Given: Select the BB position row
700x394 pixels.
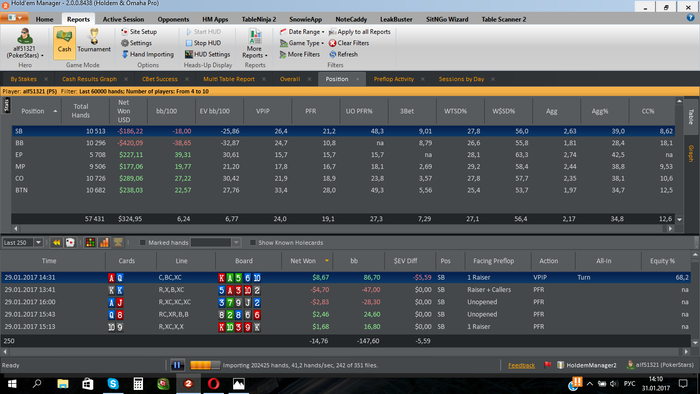Looking at the screenshot, I should [x=343, y=143].
